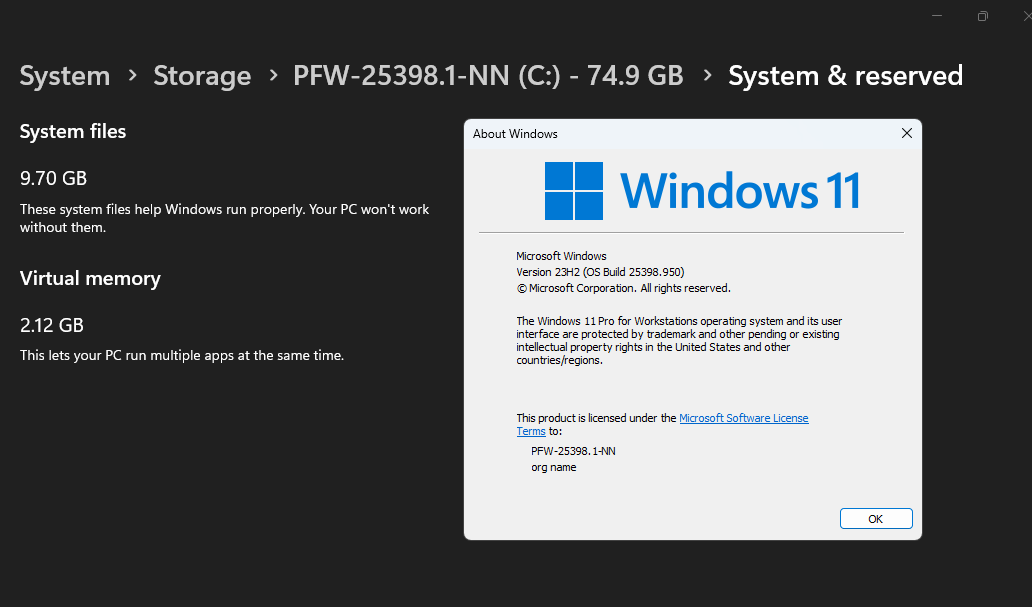Image resolution: width=1032 pixels, height=607 pixels.
Task: Click the Version 23H2 build text
Action: pyautogui.click(x=600, y=272)
